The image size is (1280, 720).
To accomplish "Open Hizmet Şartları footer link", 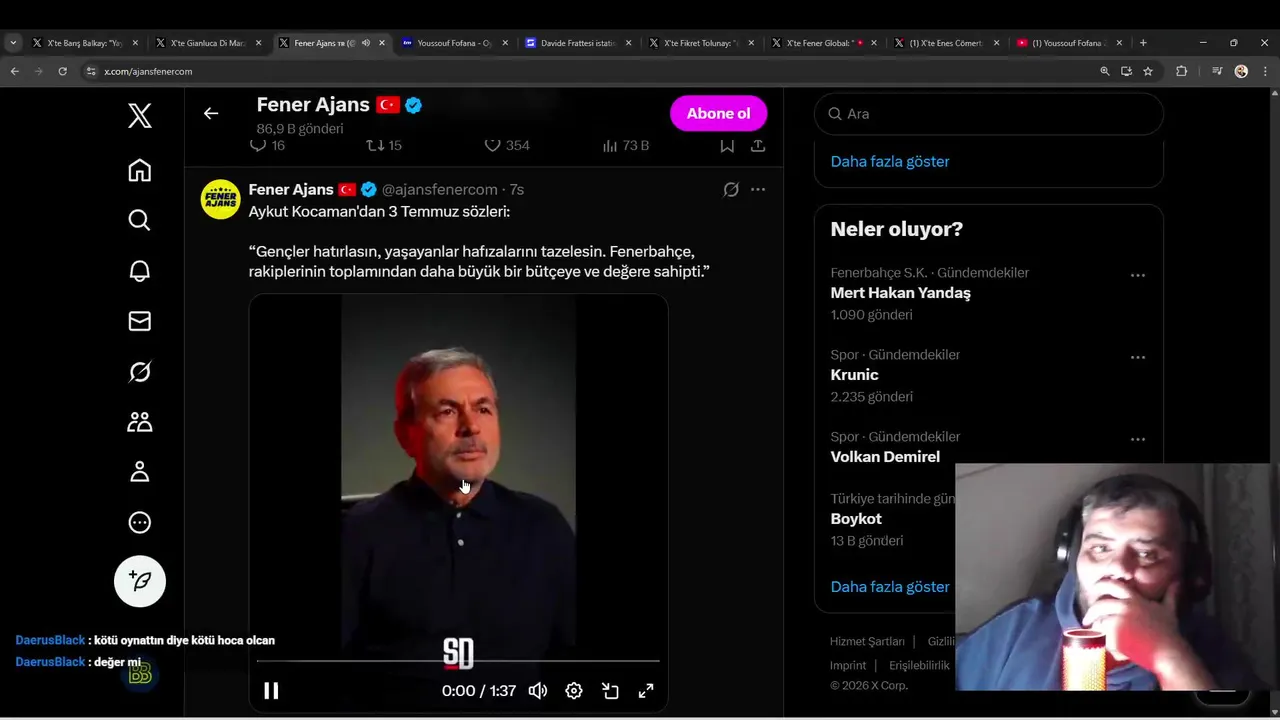I will (867, 641).
